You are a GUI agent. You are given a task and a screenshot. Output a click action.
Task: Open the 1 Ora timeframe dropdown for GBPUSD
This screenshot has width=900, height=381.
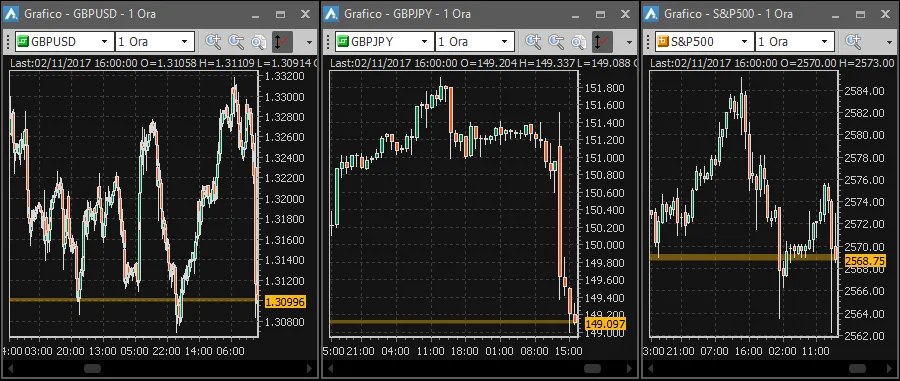155,41
